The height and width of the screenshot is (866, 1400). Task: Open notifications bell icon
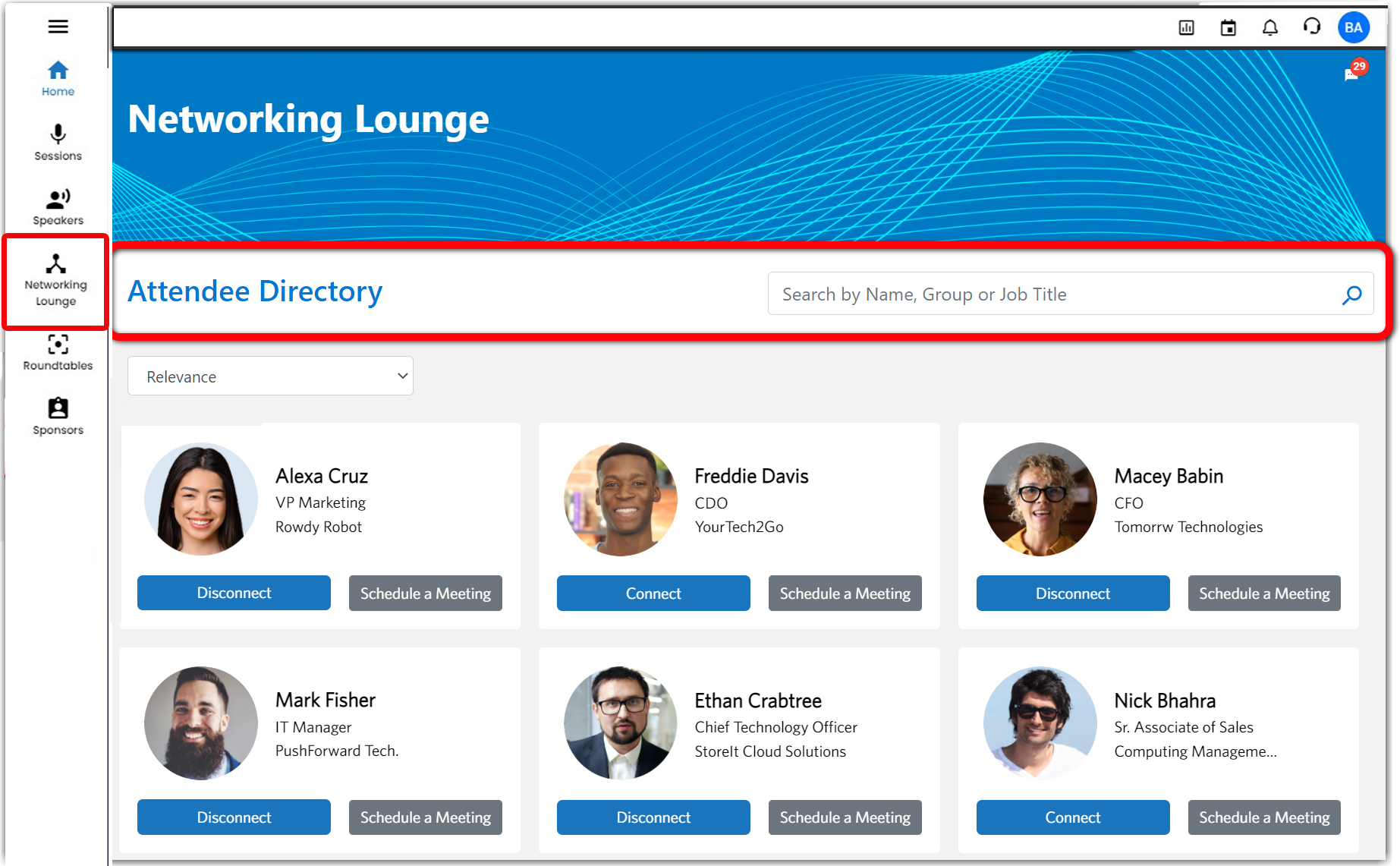[1270, 28]
